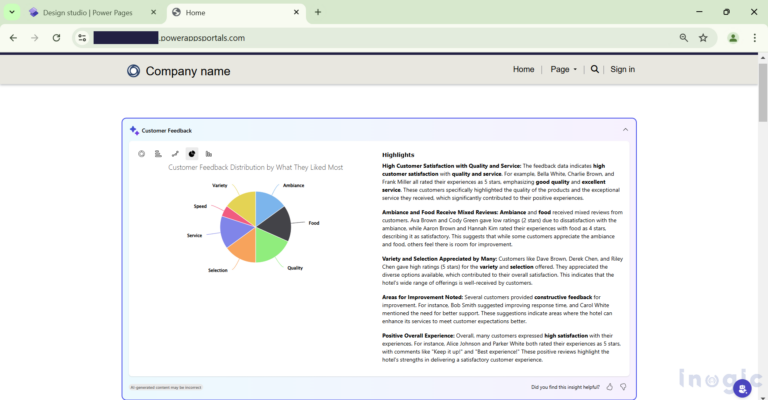Screen dimensions: 768x400
Task: Open Chrome three-dot menu
Action: tap(755, 38)
